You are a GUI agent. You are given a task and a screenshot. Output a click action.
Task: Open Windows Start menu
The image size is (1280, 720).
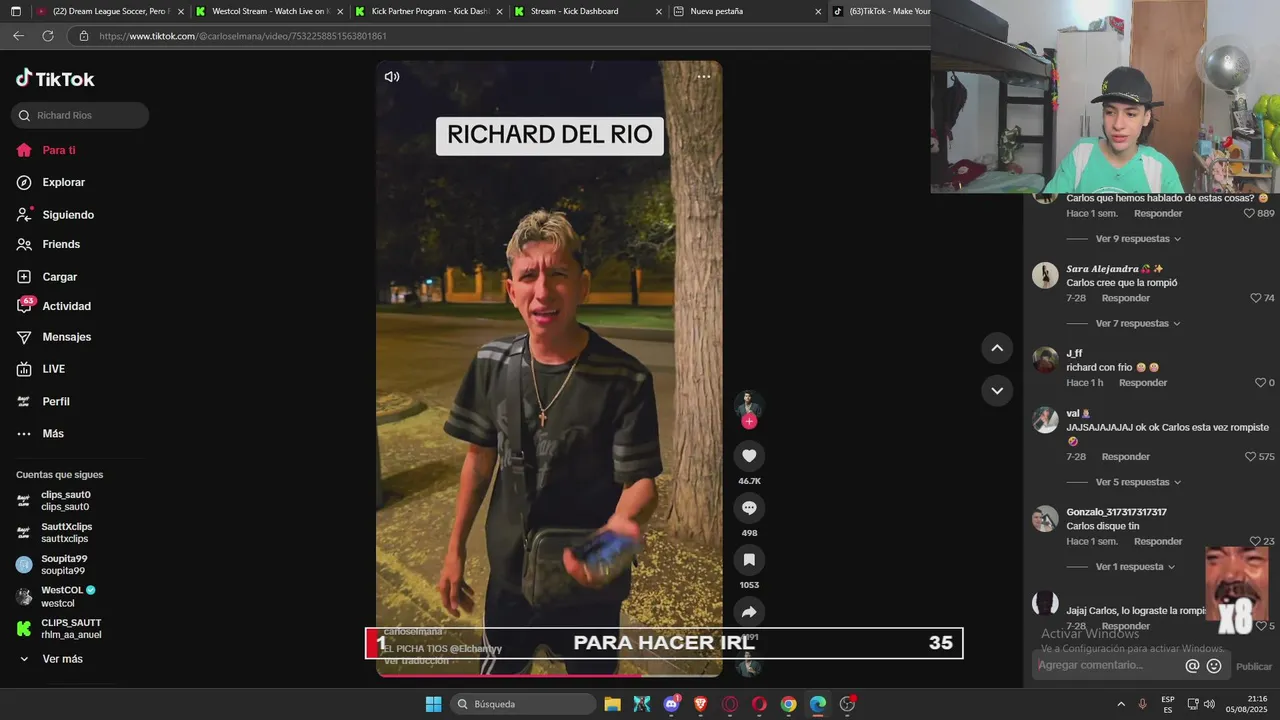click(x=433, y=704)
